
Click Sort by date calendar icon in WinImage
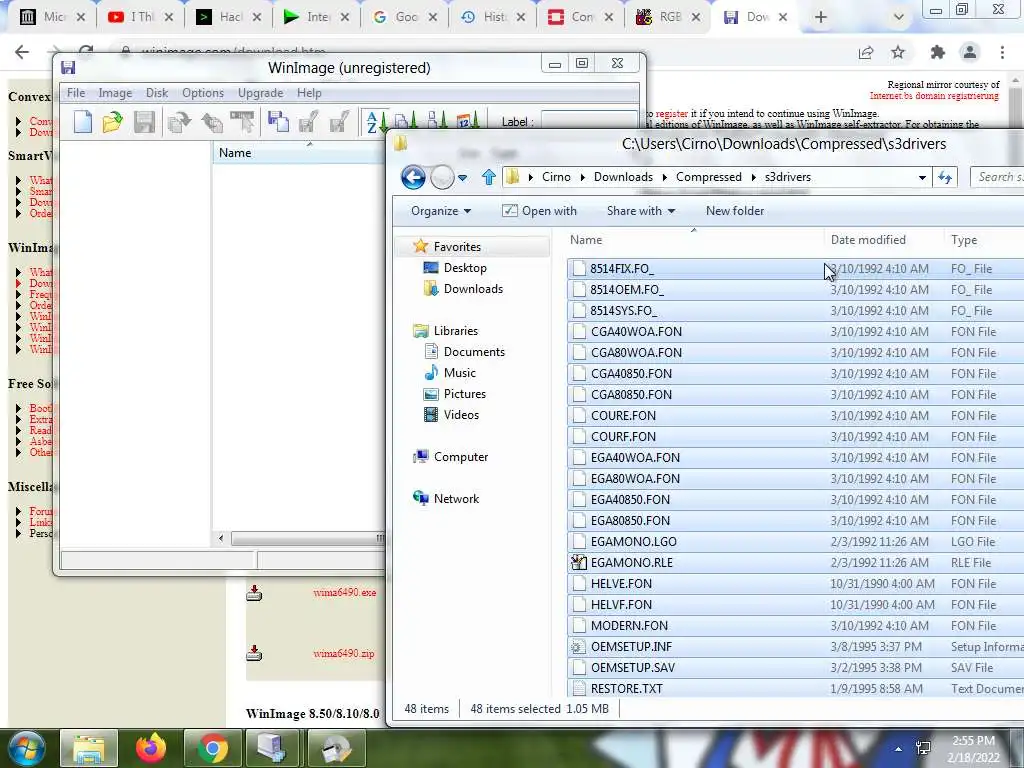point(466,121)
